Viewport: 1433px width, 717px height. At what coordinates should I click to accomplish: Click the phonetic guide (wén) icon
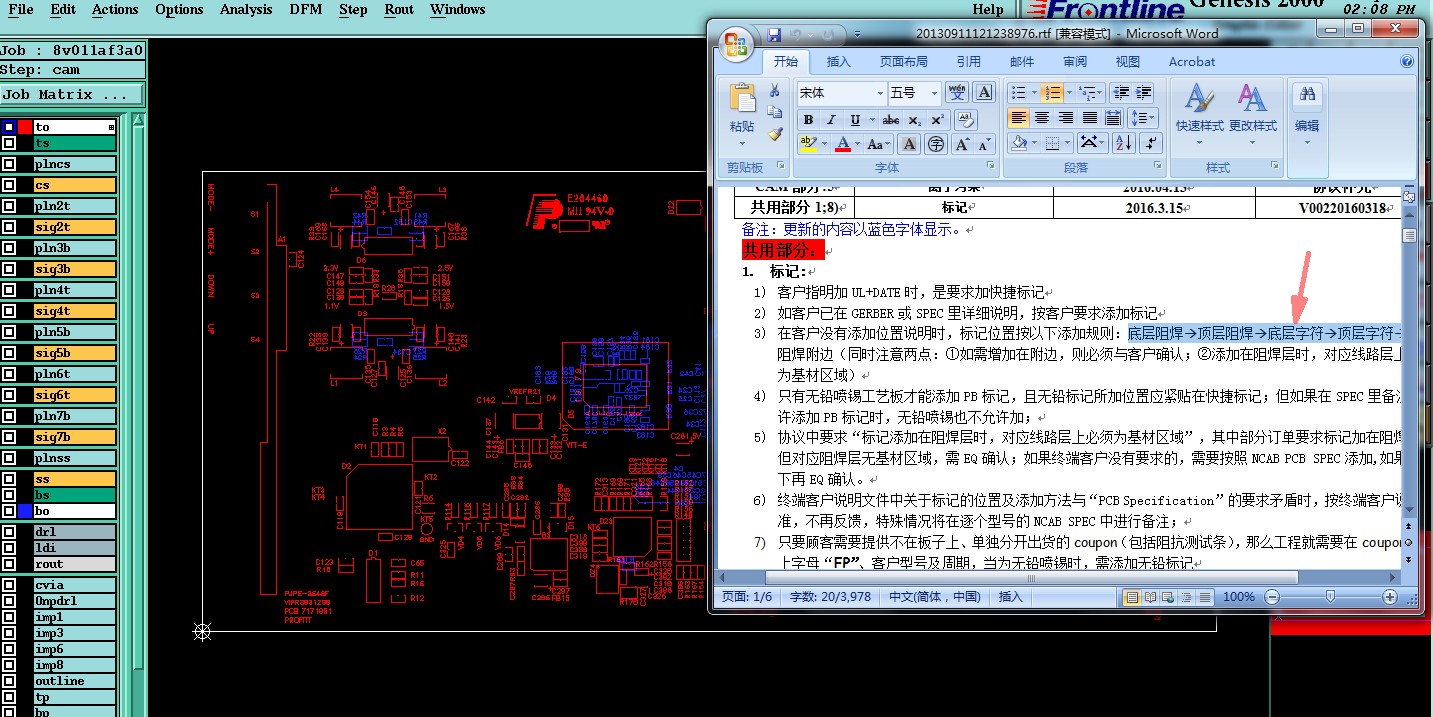click(x=957, y=93)
